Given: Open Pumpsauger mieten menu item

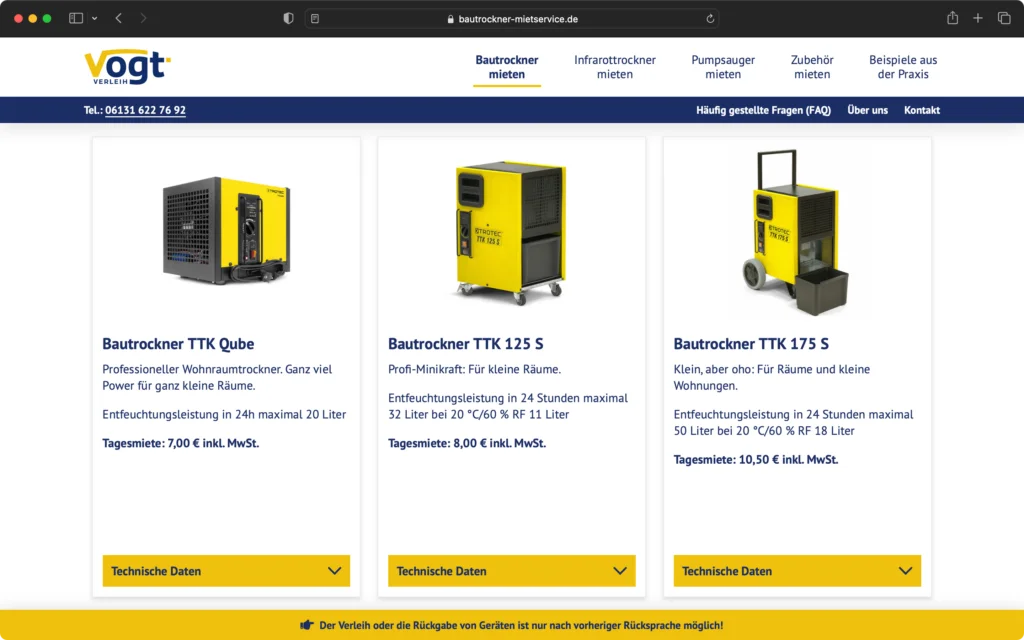Looking at the screenshot, I should pyautogui.click(x=723, y=67).
